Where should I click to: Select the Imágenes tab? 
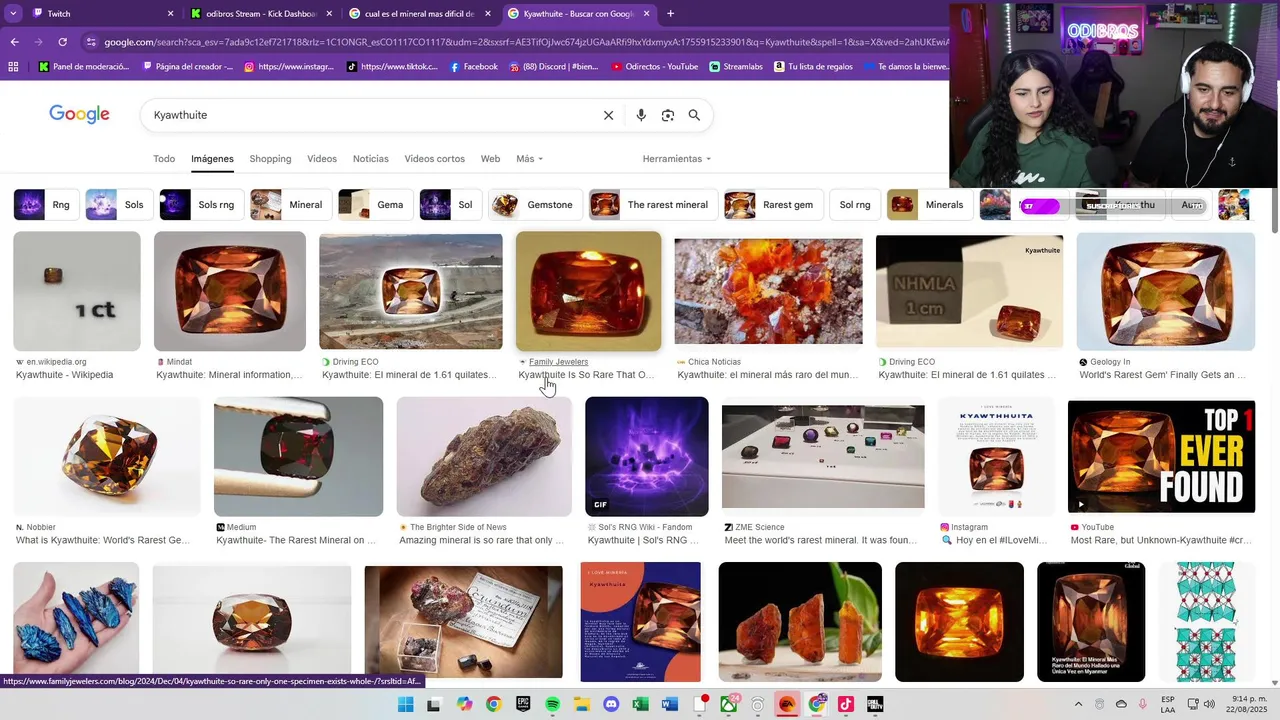pyautogui.click(x=212, y=159)
